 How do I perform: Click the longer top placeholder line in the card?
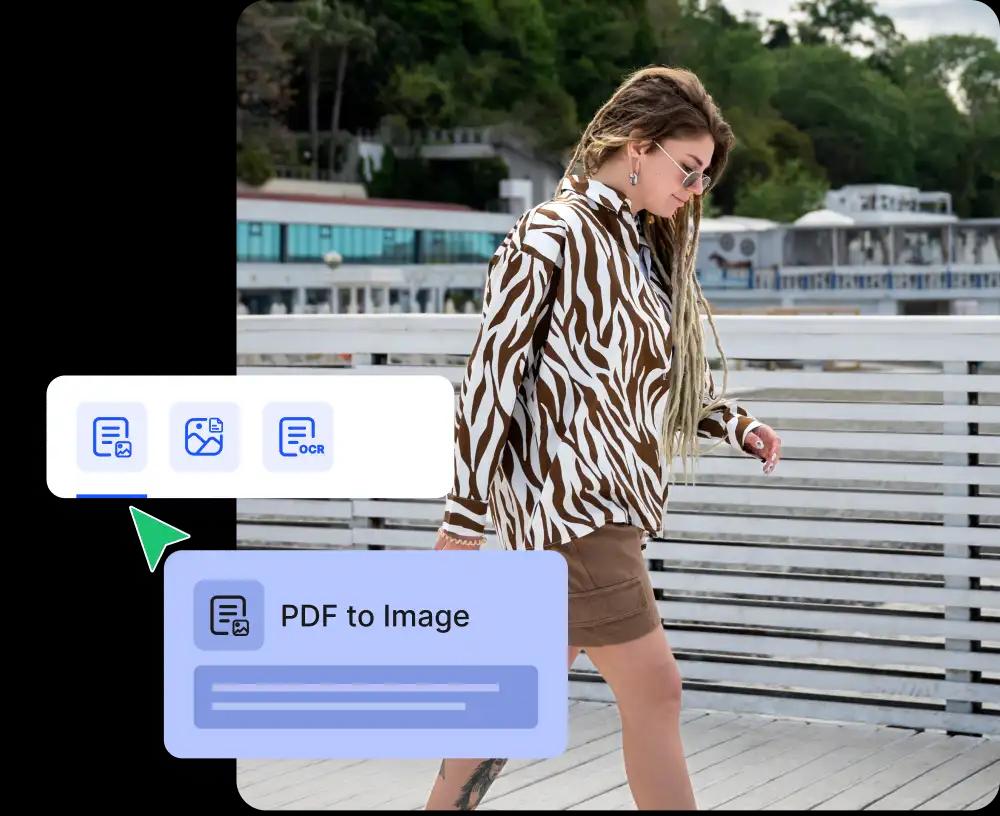[x=355, y=688]
